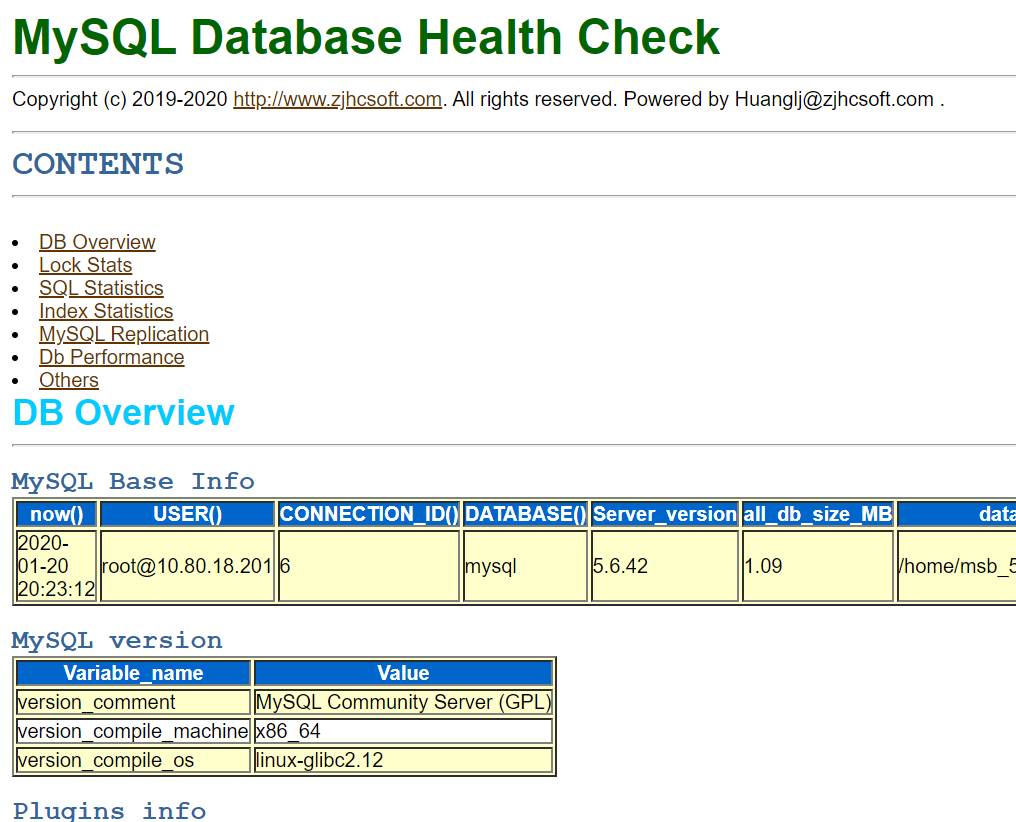Go to SQL Statistics link
The width and height of the screenshot is (1016, 822).
(101, 288)
